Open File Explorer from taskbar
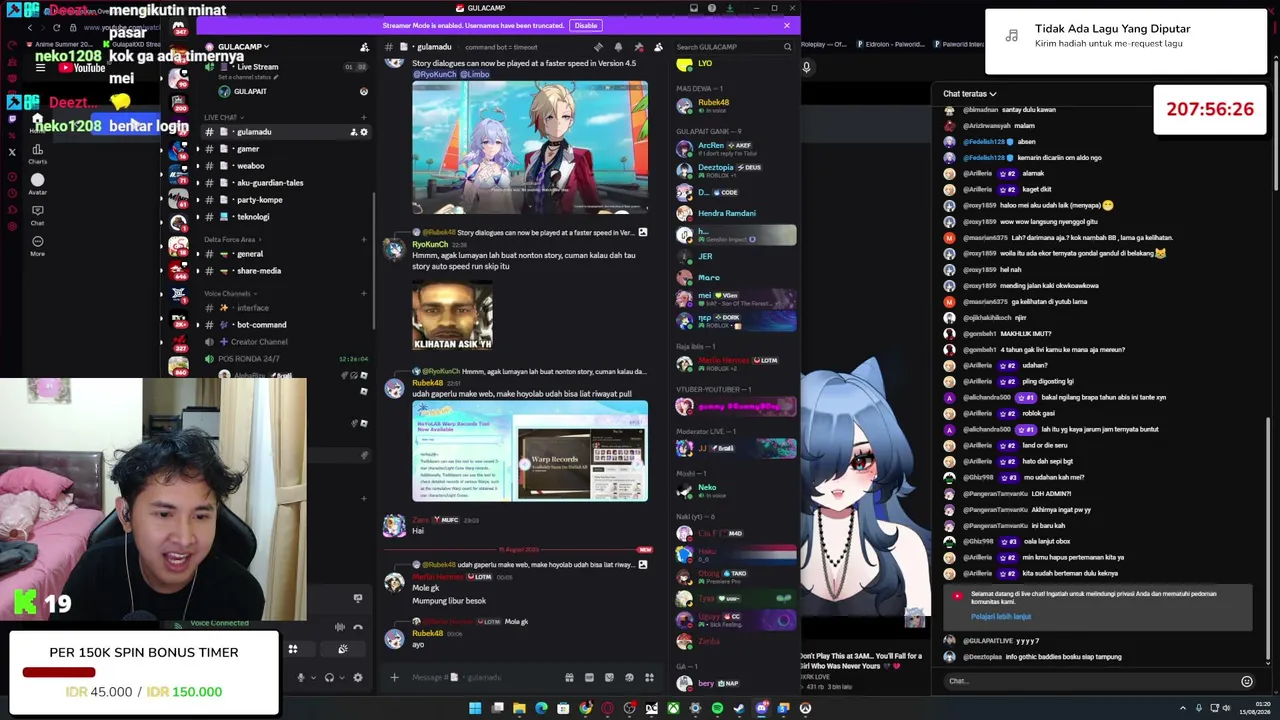 tap(519, 709)
